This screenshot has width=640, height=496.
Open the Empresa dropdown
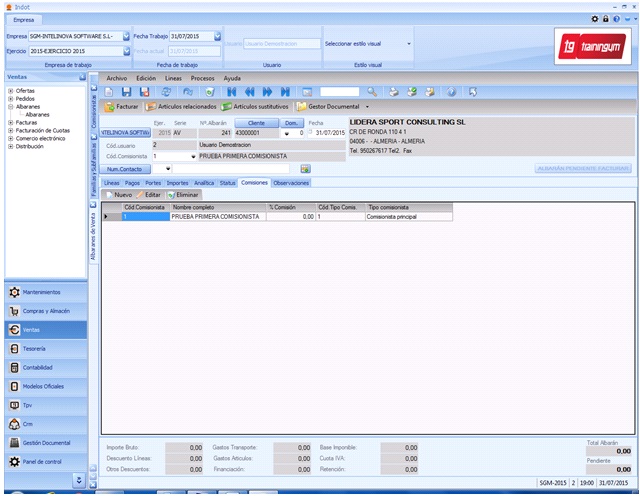pyautogui.click(x=127, y=36)
